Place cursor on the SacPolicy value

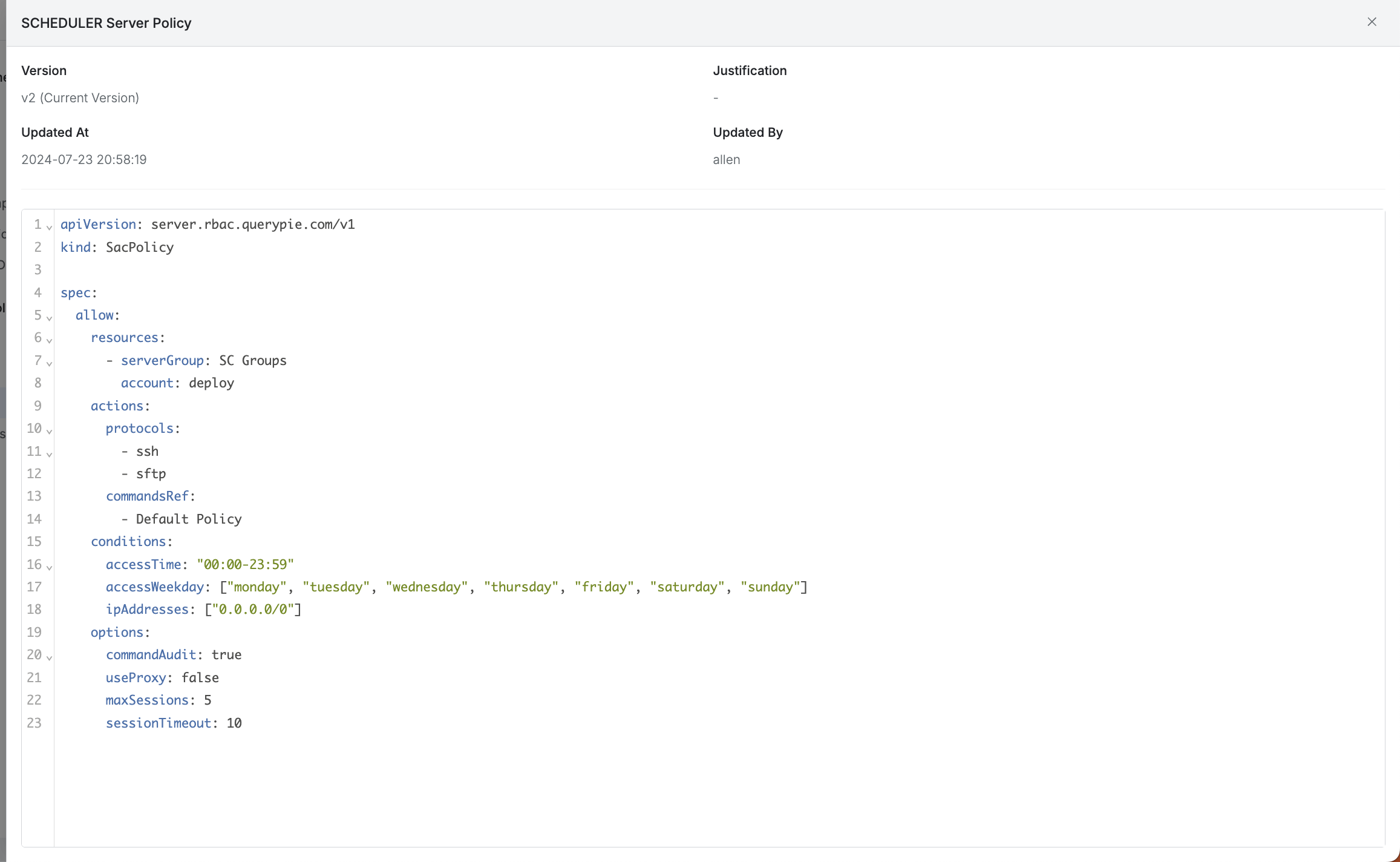coord(140,247)
